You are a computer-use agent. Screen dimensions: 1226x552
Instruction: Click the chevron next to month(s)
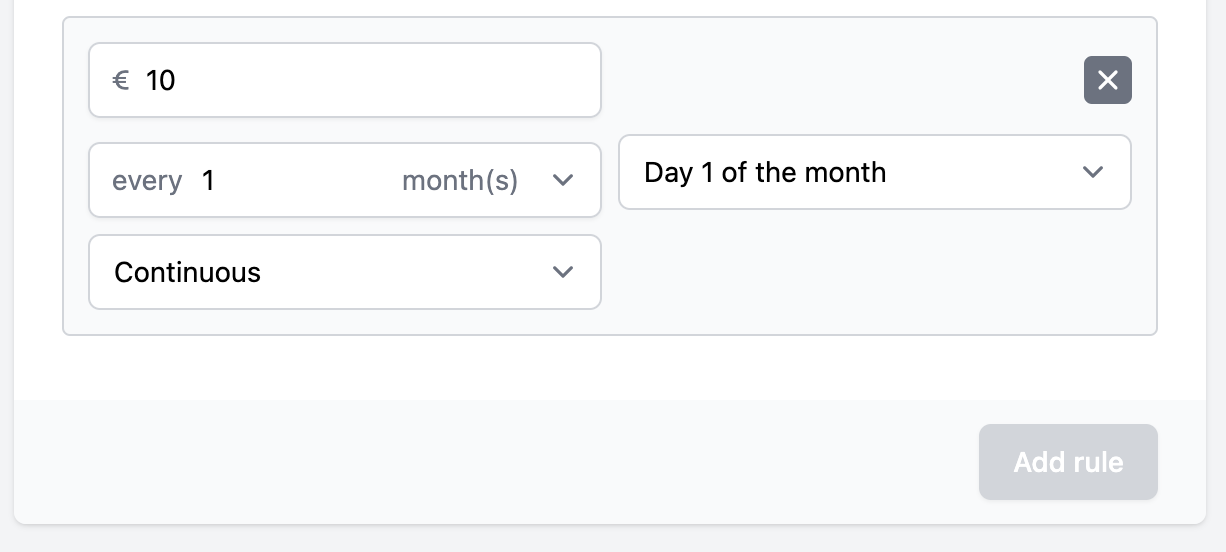pos(563,180)
